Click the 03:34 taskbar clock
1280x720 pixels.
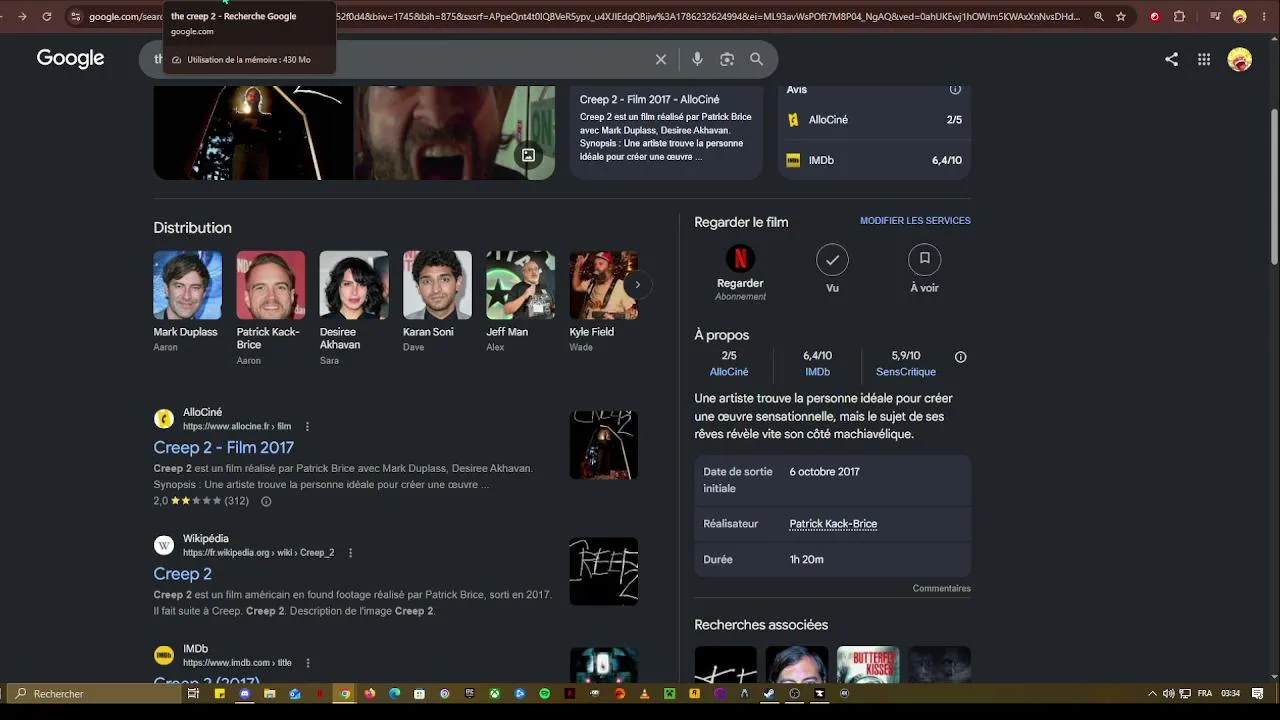[1231, 694]
